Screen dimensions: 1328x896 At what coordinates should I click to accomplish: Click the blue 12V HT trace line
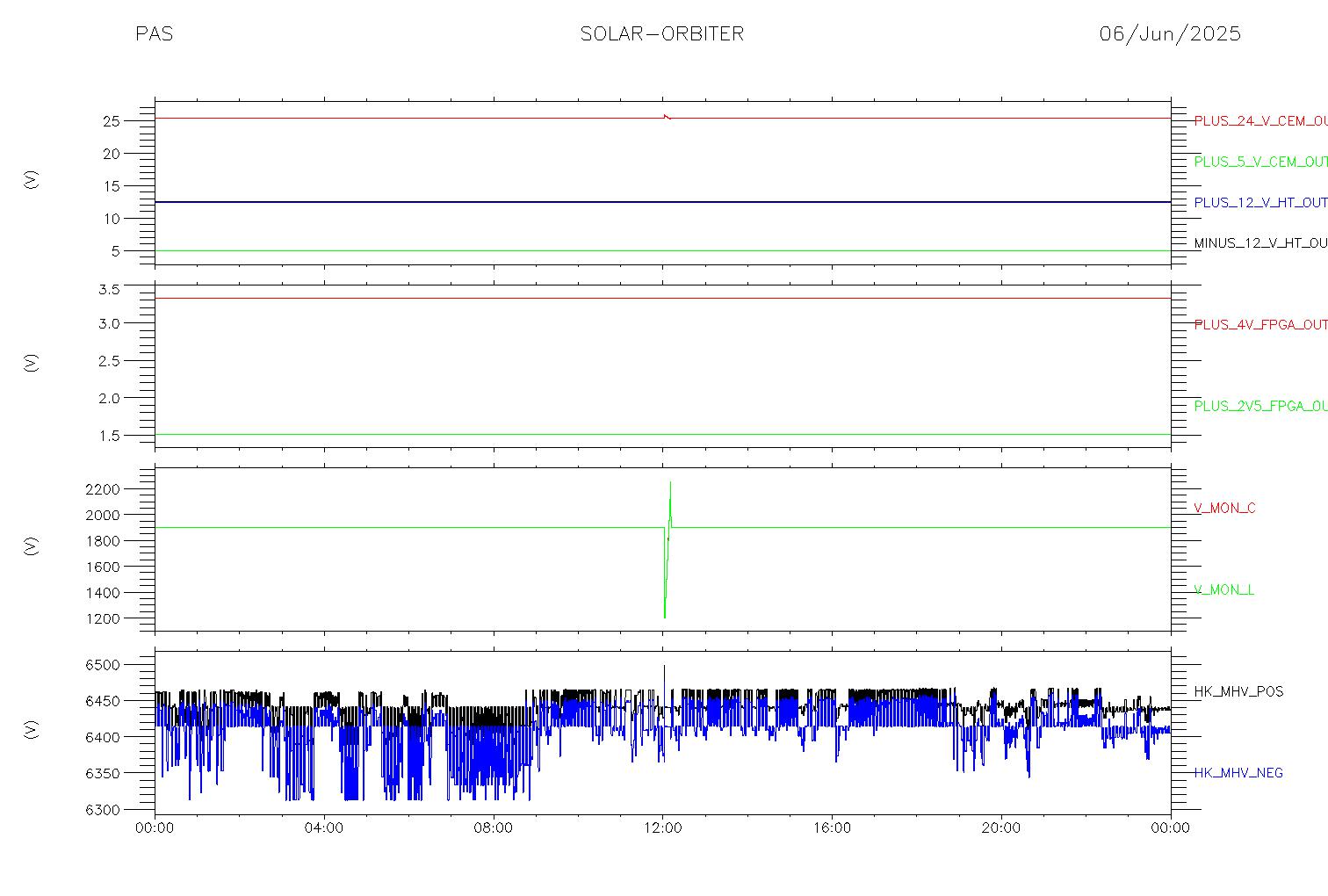coord(662,202)
